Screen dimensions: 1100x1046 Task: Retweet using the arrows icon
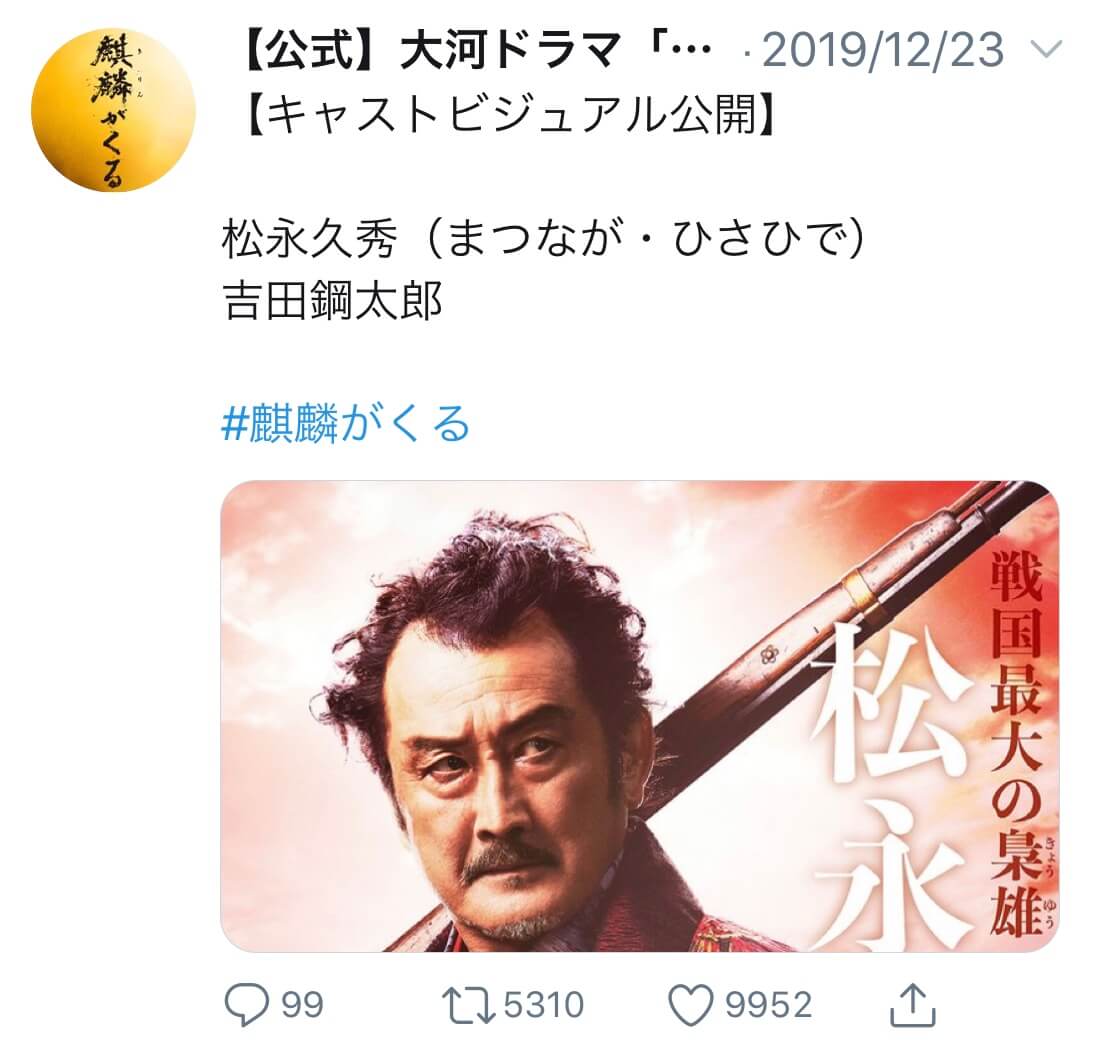[468, 1005]
